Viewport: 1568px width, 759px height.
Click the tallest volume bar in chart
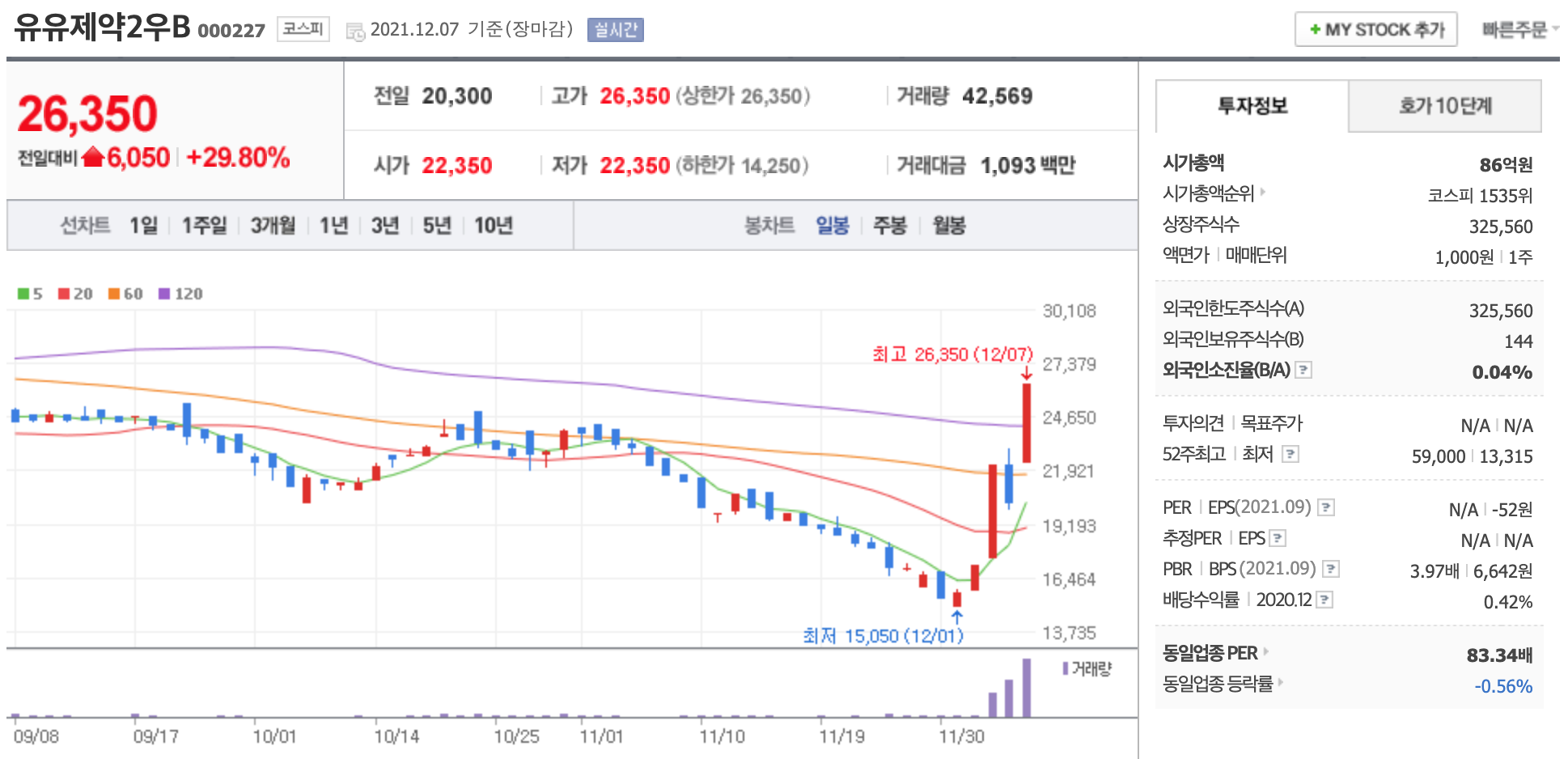coord(1027,688)
